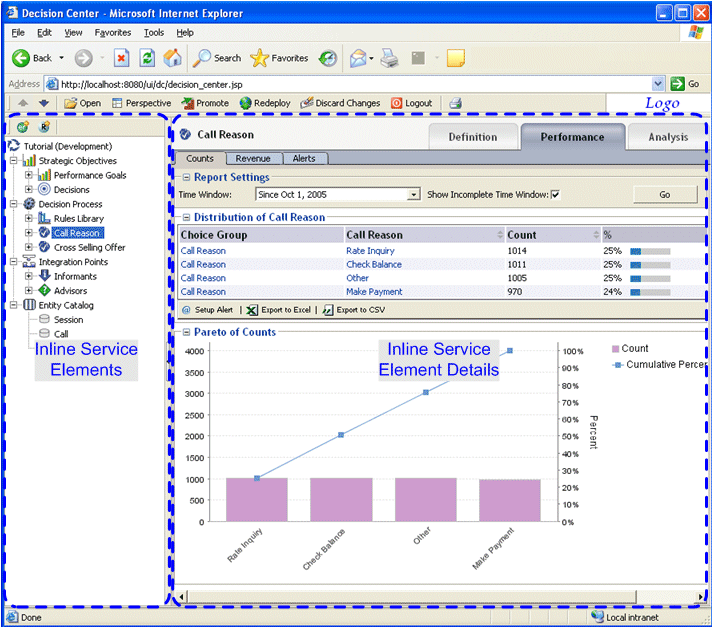Viewport: 712px width, 627px height.
Task: Click the Logout button
Action: coord(411,103)
